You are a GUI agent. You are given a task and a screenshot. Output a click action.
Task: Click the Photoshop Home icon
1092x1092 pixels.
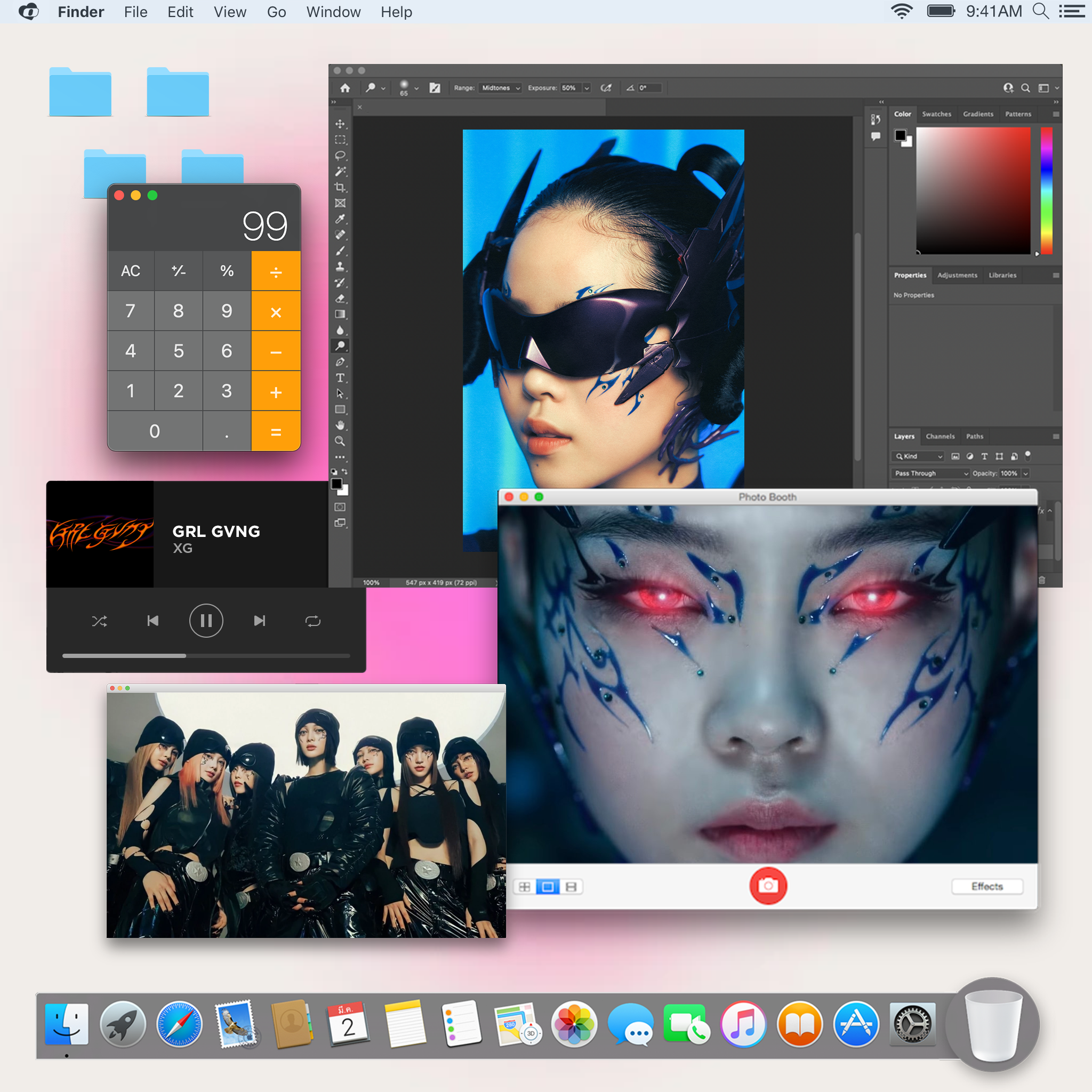(345, 88)
